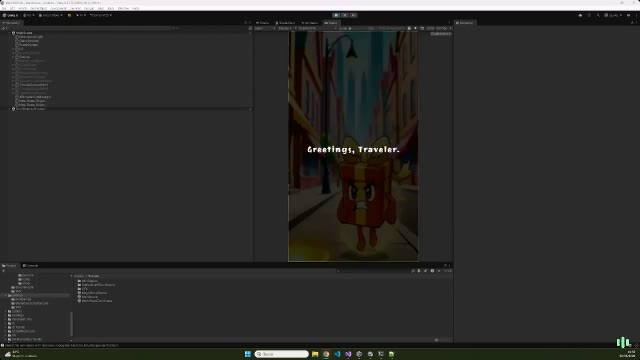Open the Component menu
The height and width of the screenshot is (360, 640).
tap(58, 8)
